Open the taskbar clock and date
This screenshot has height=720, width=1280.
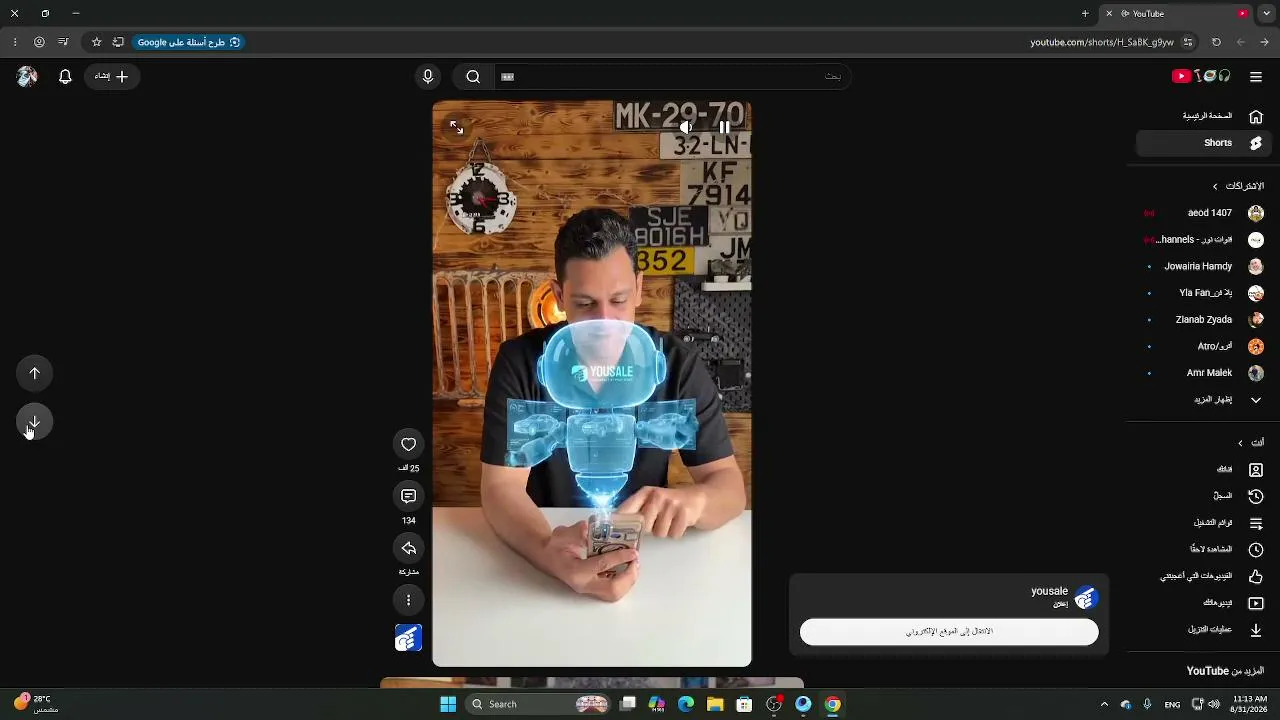(x=1250, y=704)
